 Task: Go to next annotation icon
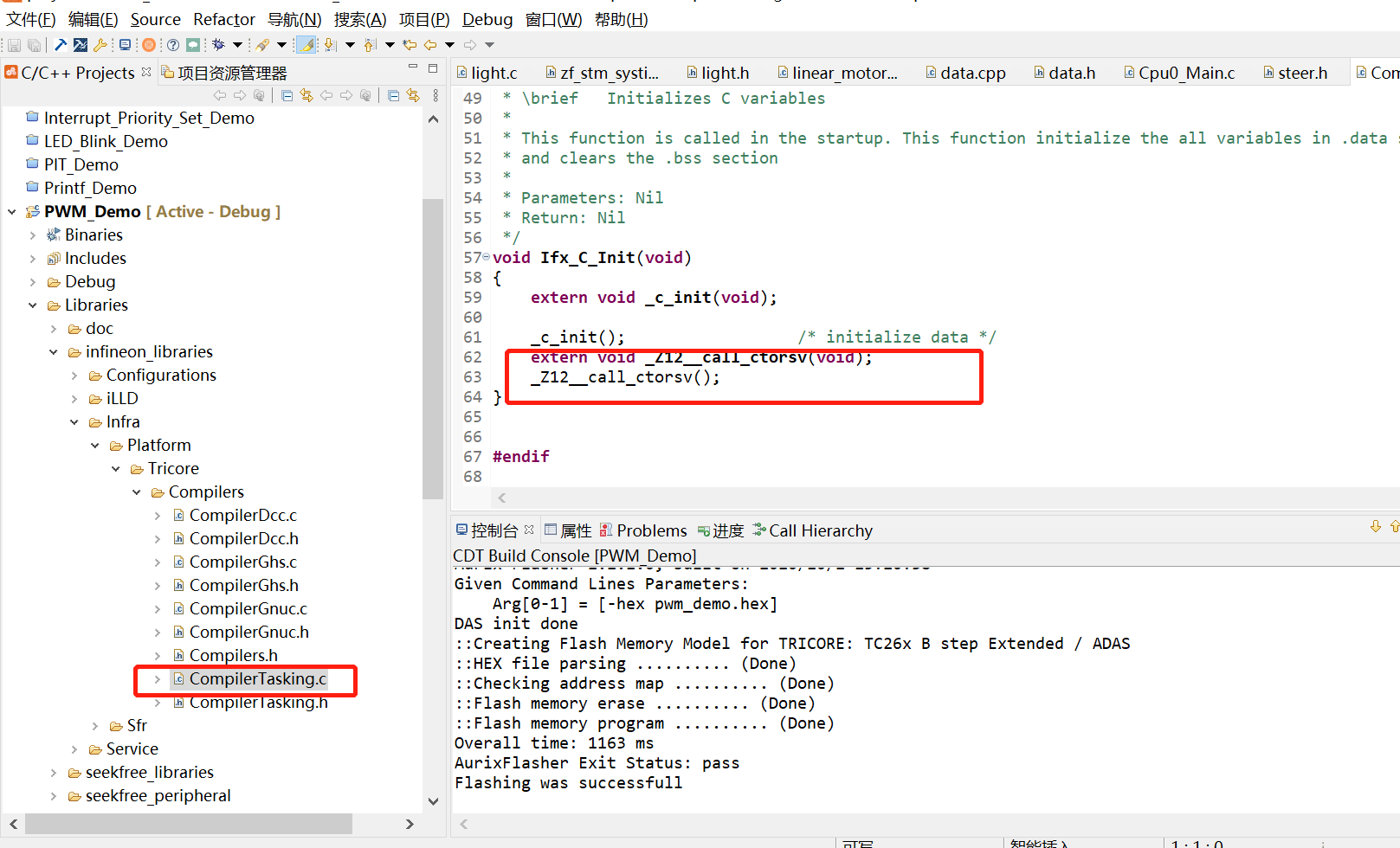(x=330, y=45)
